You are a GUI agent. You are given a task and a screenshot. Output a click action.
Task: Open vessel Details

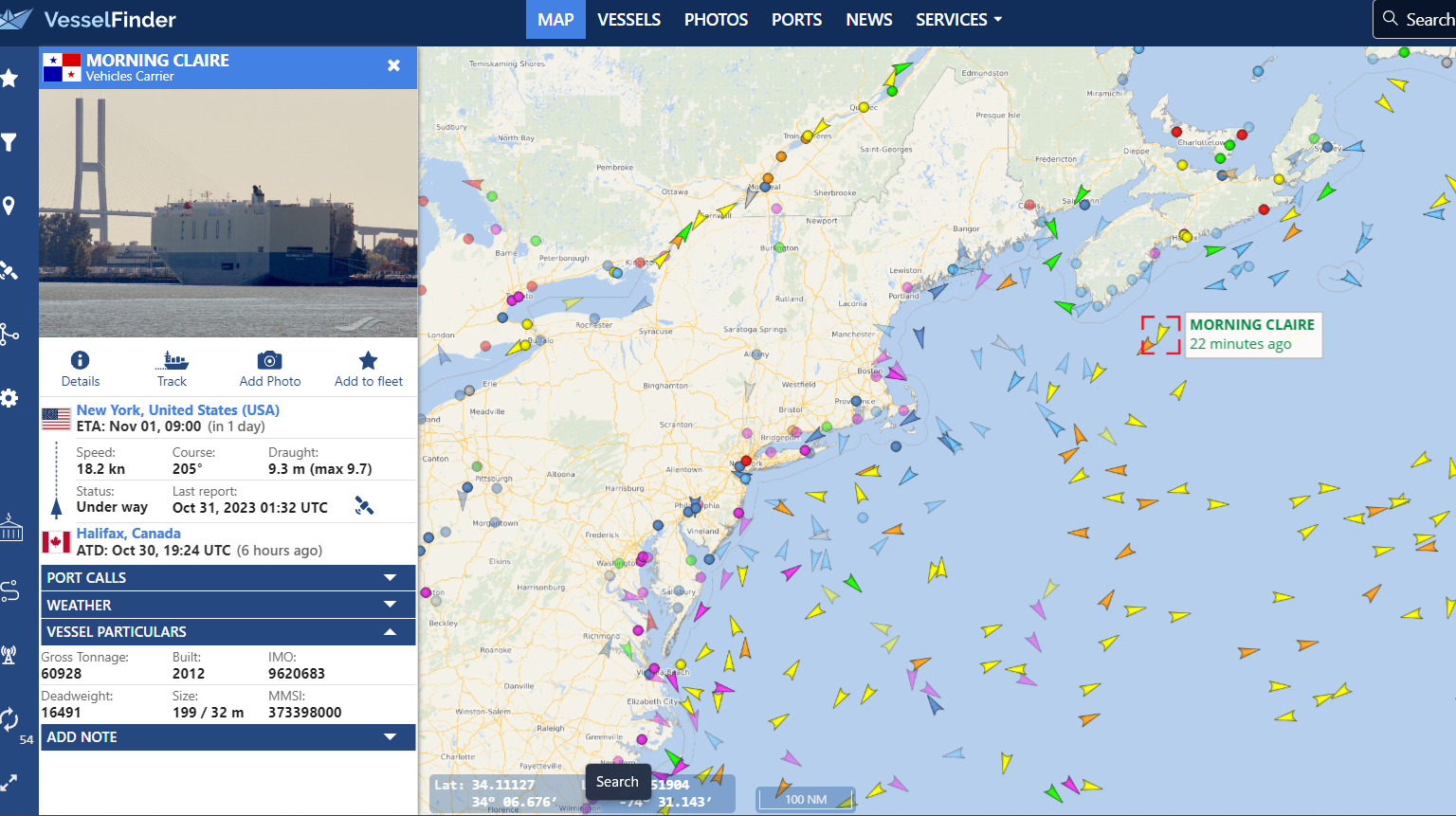[x=81, y=369]
